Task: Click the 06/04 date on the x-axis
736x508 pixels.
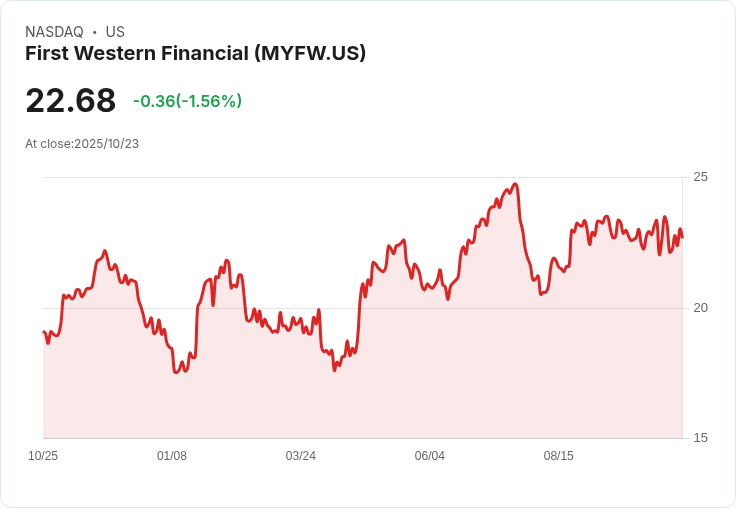Action: tap(429, 456)
